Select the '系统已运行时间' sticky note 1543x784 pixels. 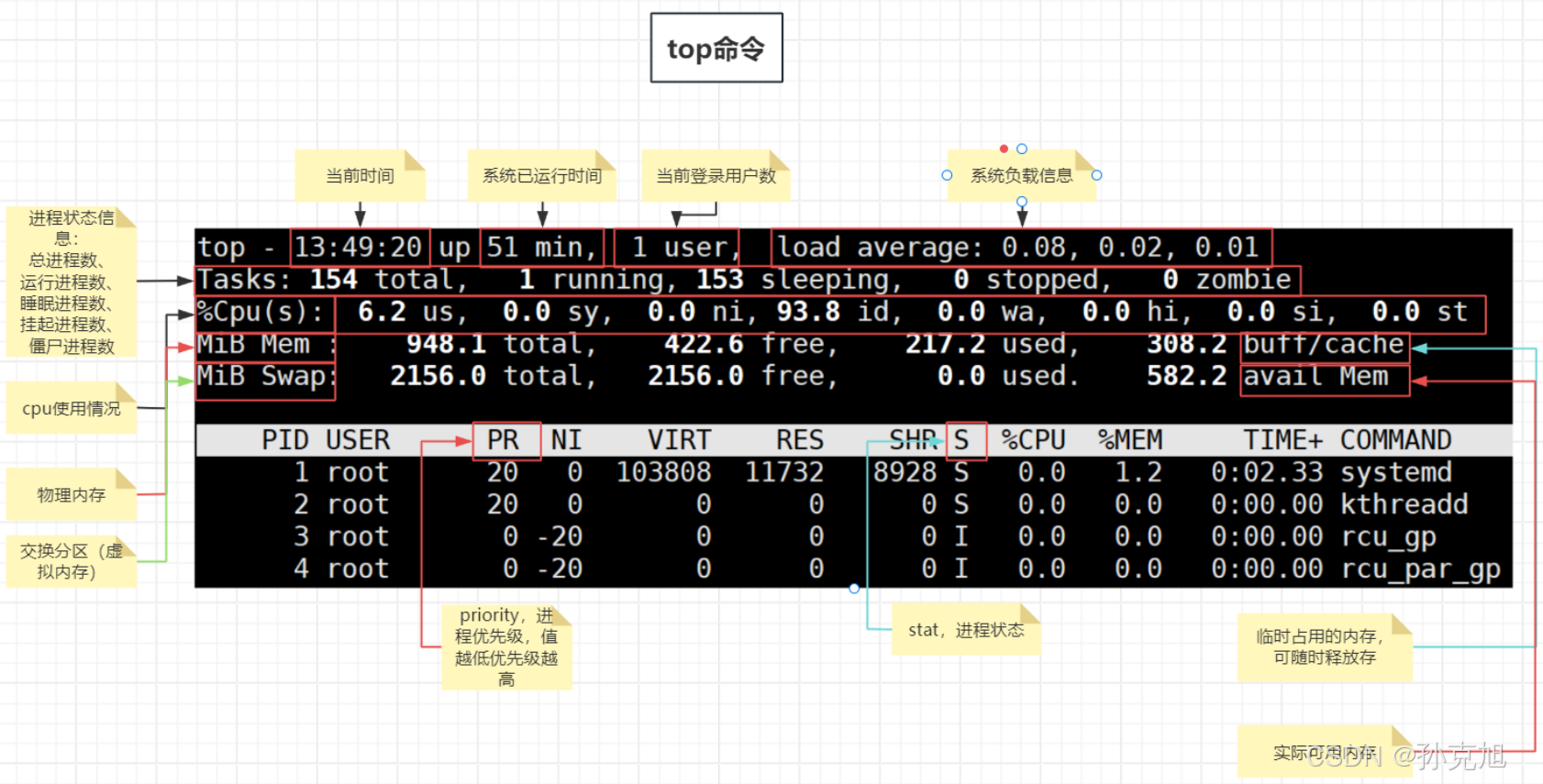(542, 175)
